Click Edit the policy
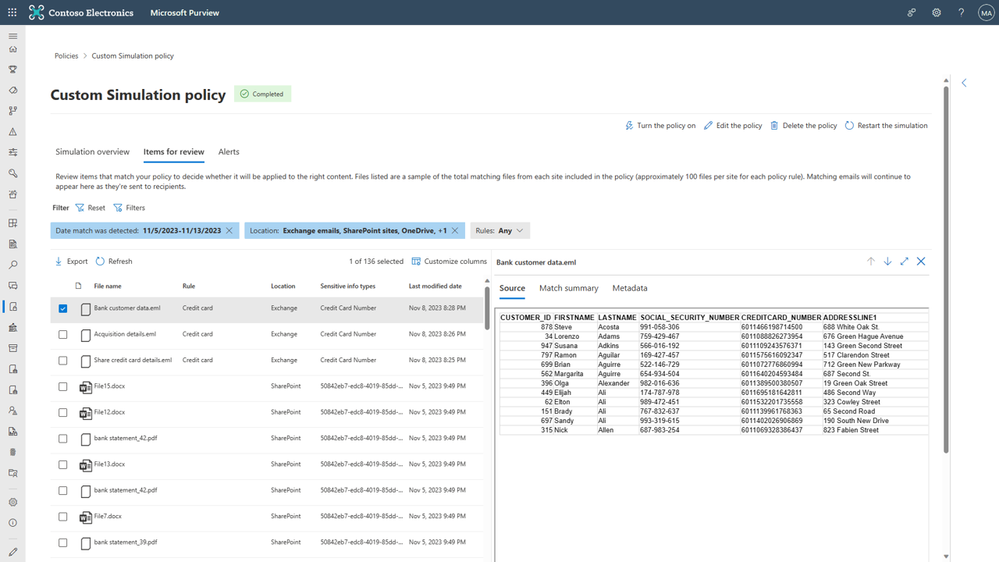 (x=733, y=126)
